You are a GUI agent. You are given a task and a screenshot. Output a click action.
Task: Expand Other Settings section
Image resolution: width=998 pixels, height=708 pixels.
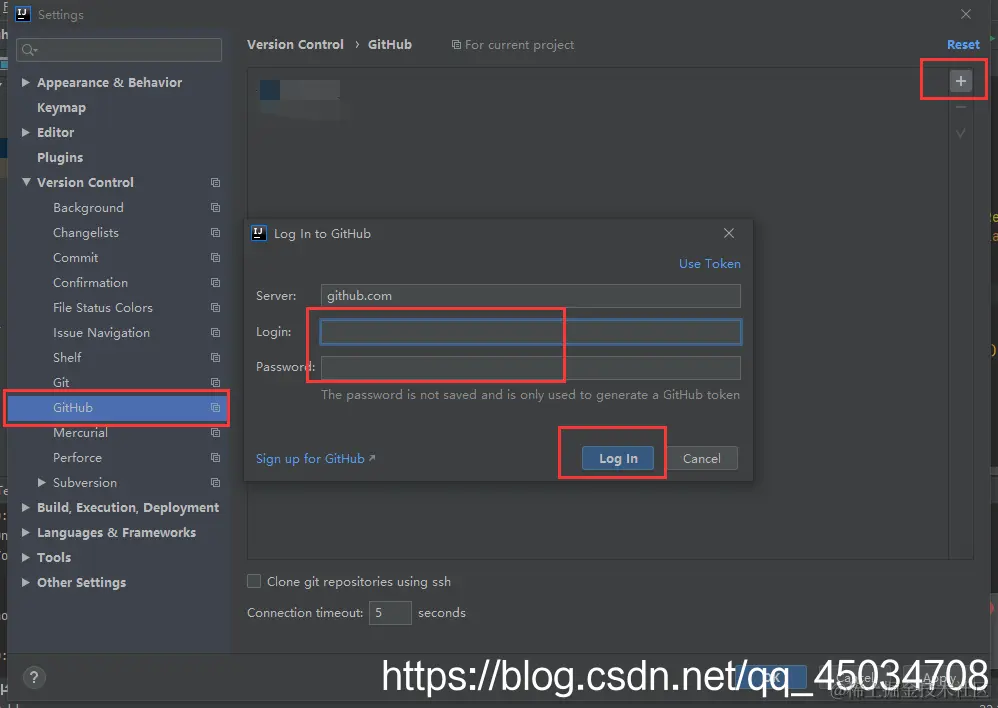click(25, 582)
